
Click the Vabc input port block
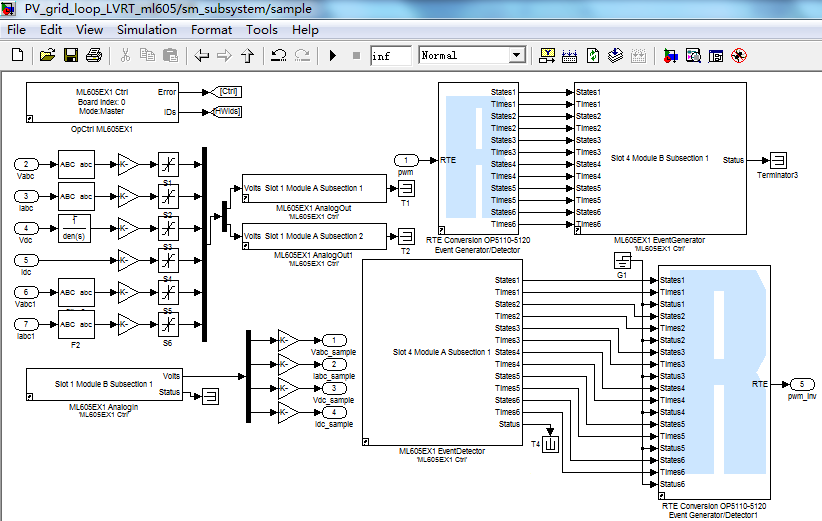27,164
